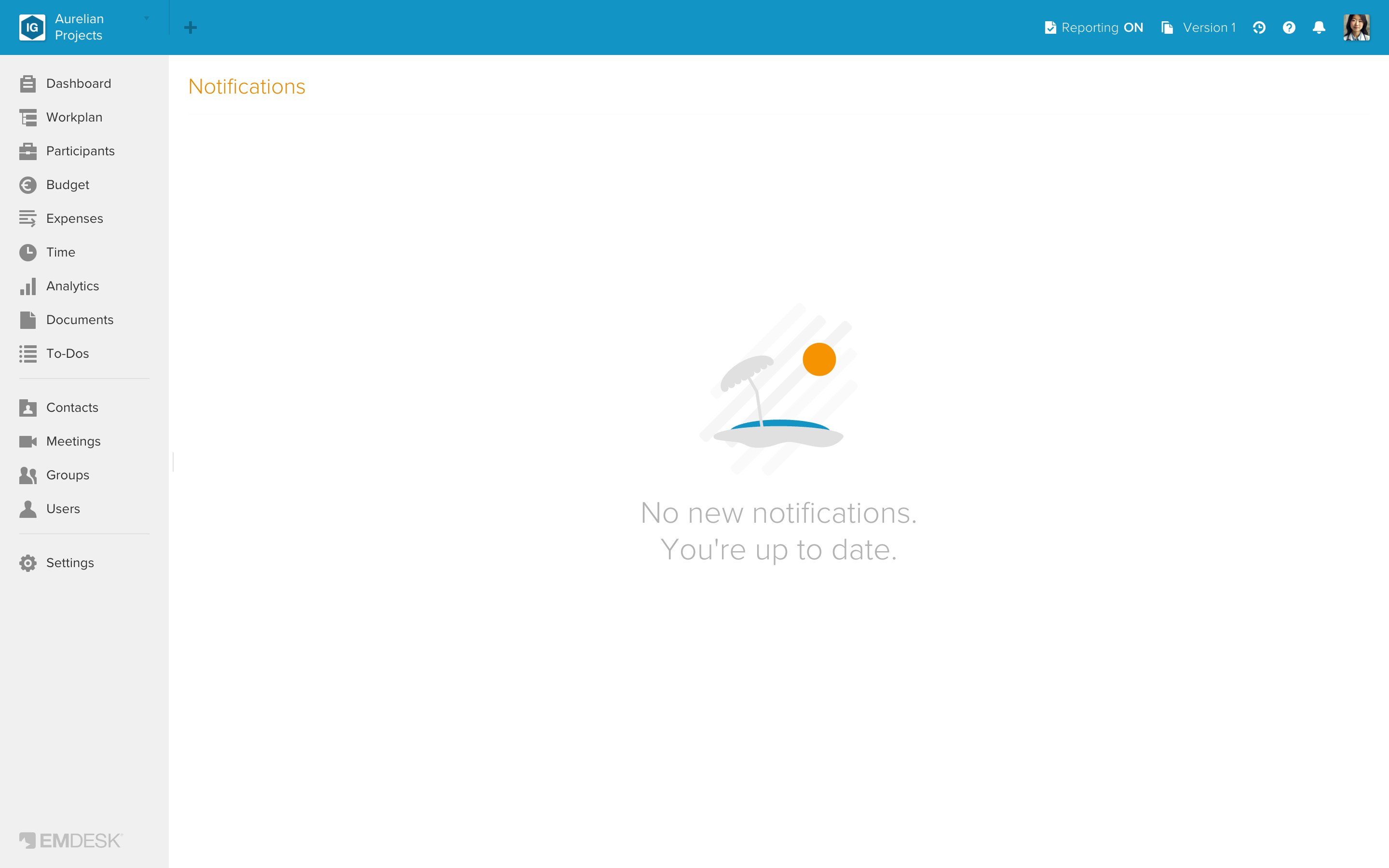Click the Contacts card icon
Screen dimensions: 1389x868
27,407
